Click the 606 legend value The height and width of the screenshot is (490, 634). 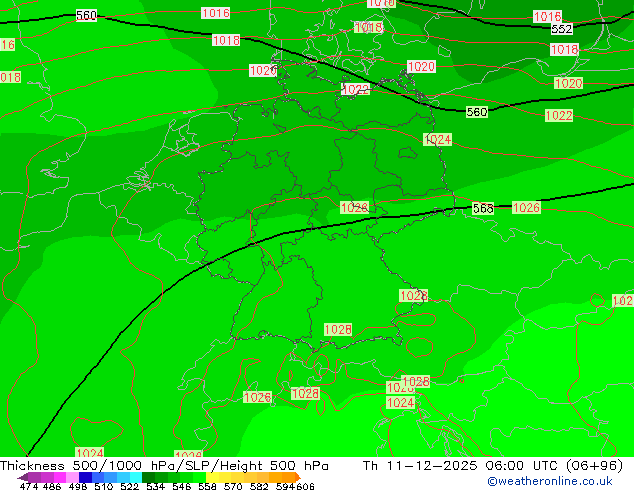(305, 486)
